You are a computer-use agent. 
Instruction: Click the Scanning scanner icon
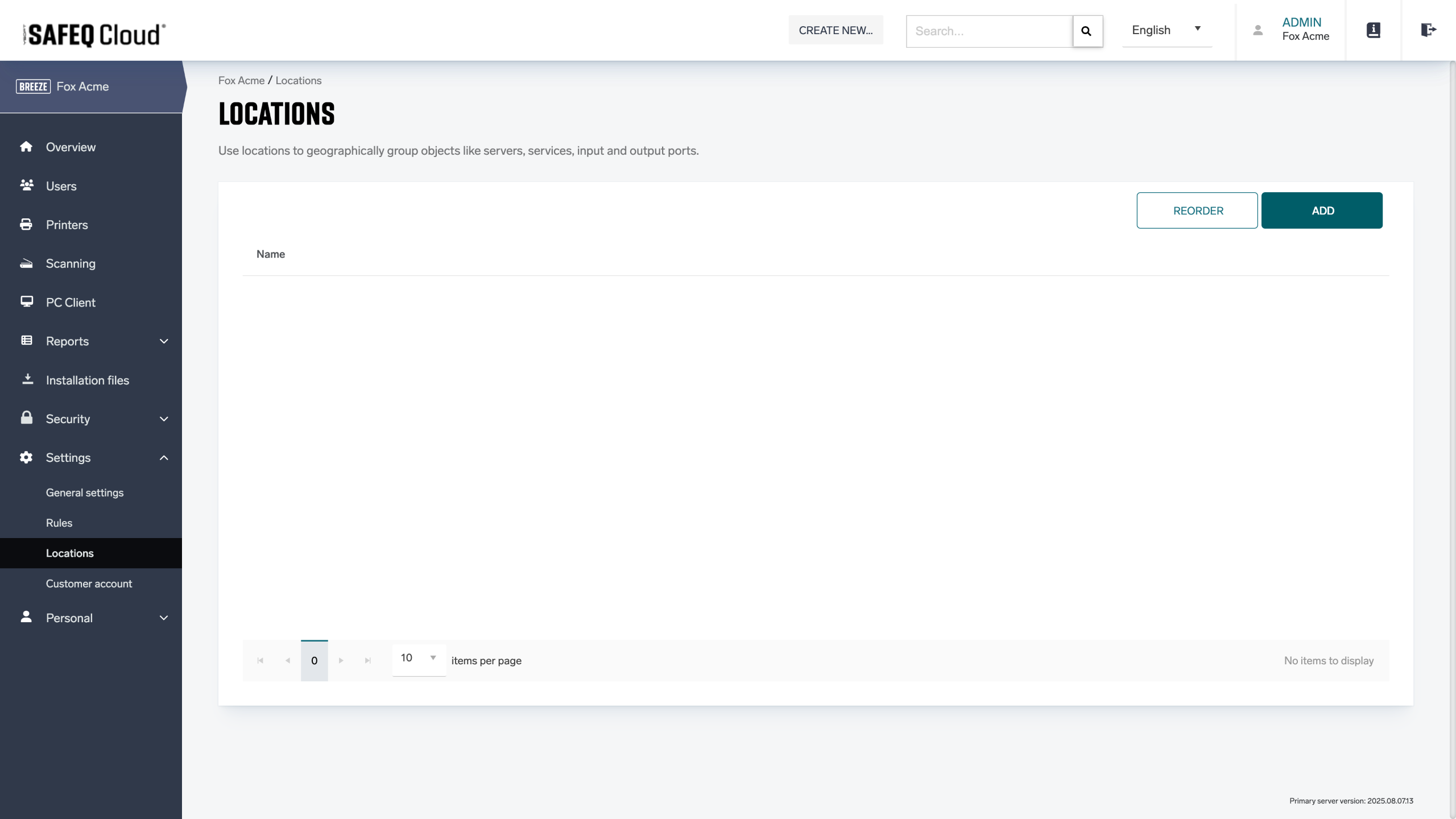[x=26, y=263]
